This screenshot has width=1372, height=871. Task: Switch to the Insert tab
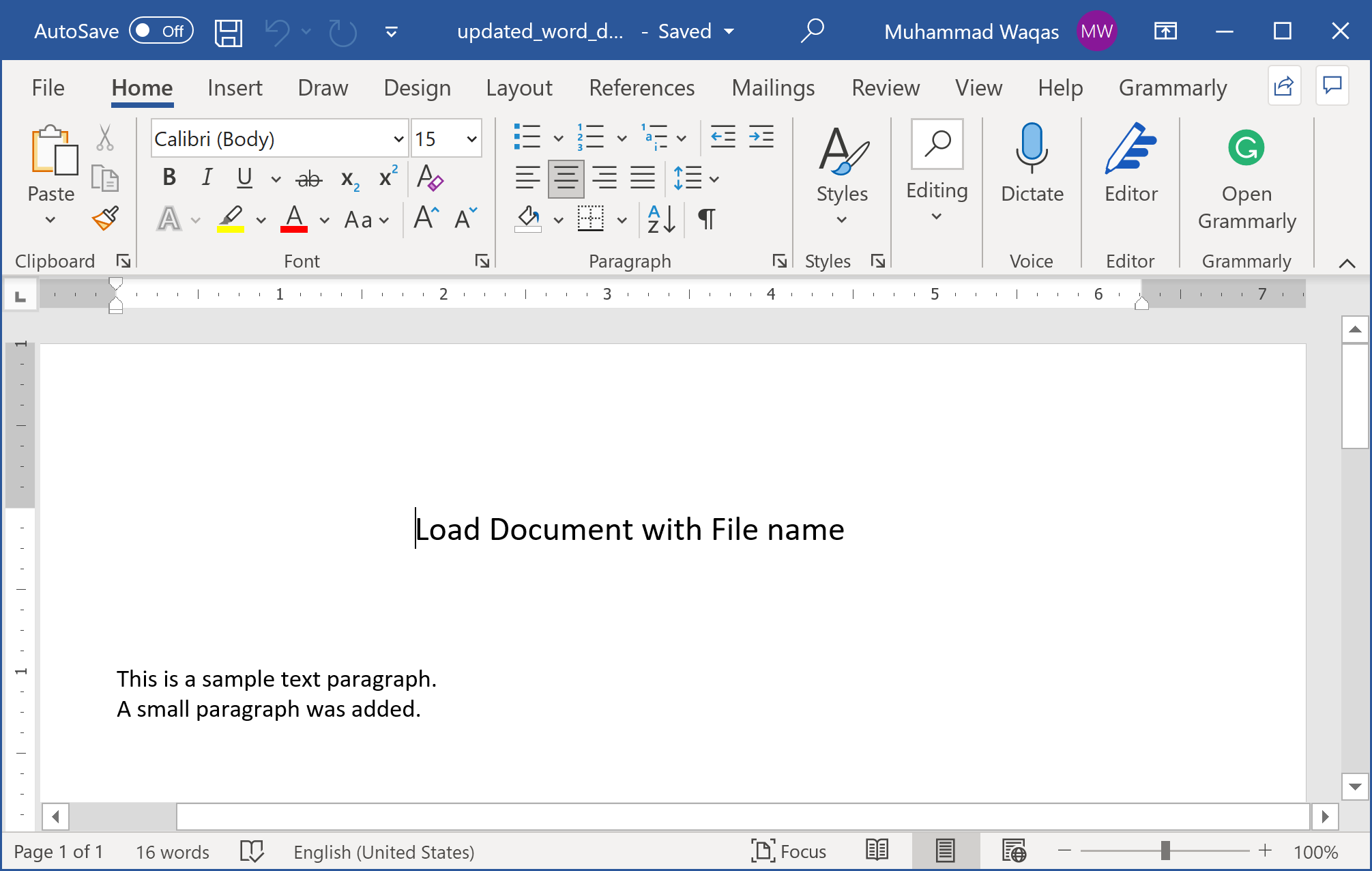click(235, 88)
